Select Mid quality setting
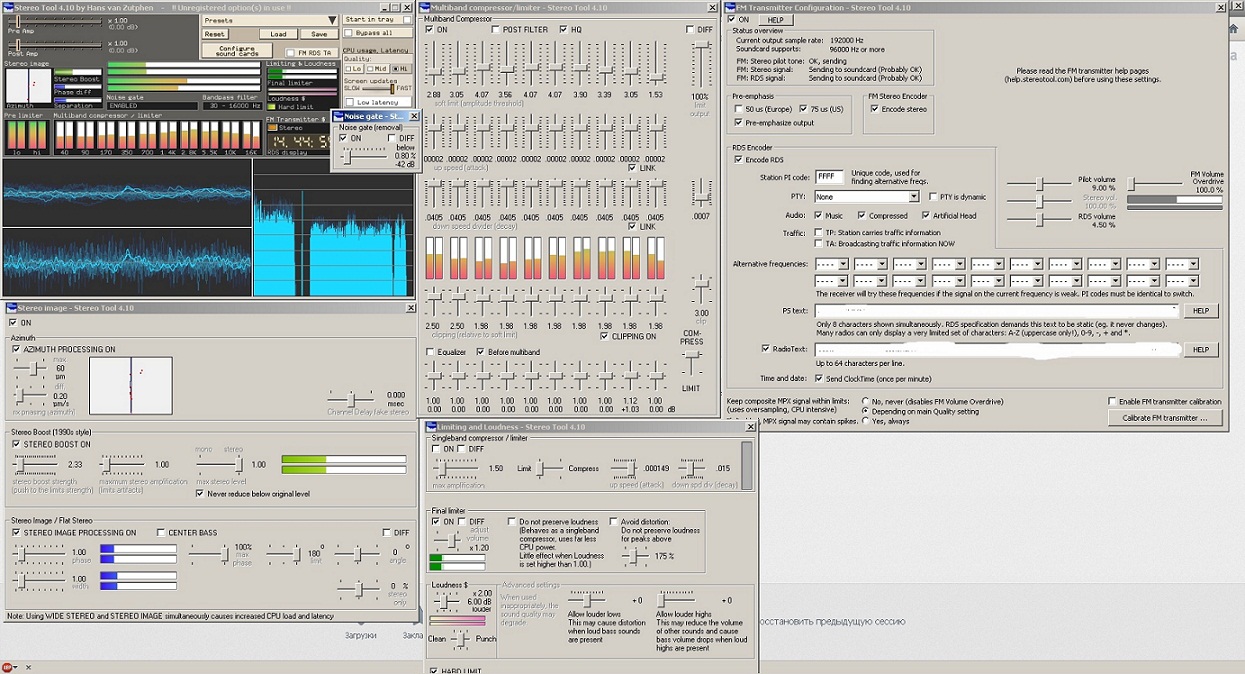Image resolution: width=1245 pixels, height=674 pixels. point(376,69)
